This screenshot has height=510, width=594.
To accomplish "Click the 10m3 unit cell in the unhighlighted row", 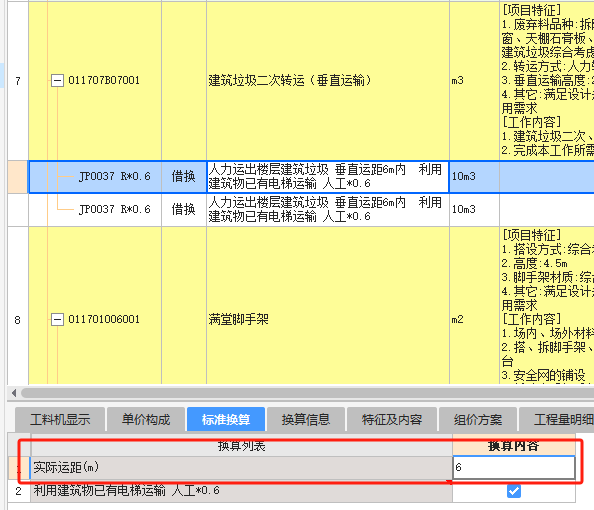I will pos(474,210).
